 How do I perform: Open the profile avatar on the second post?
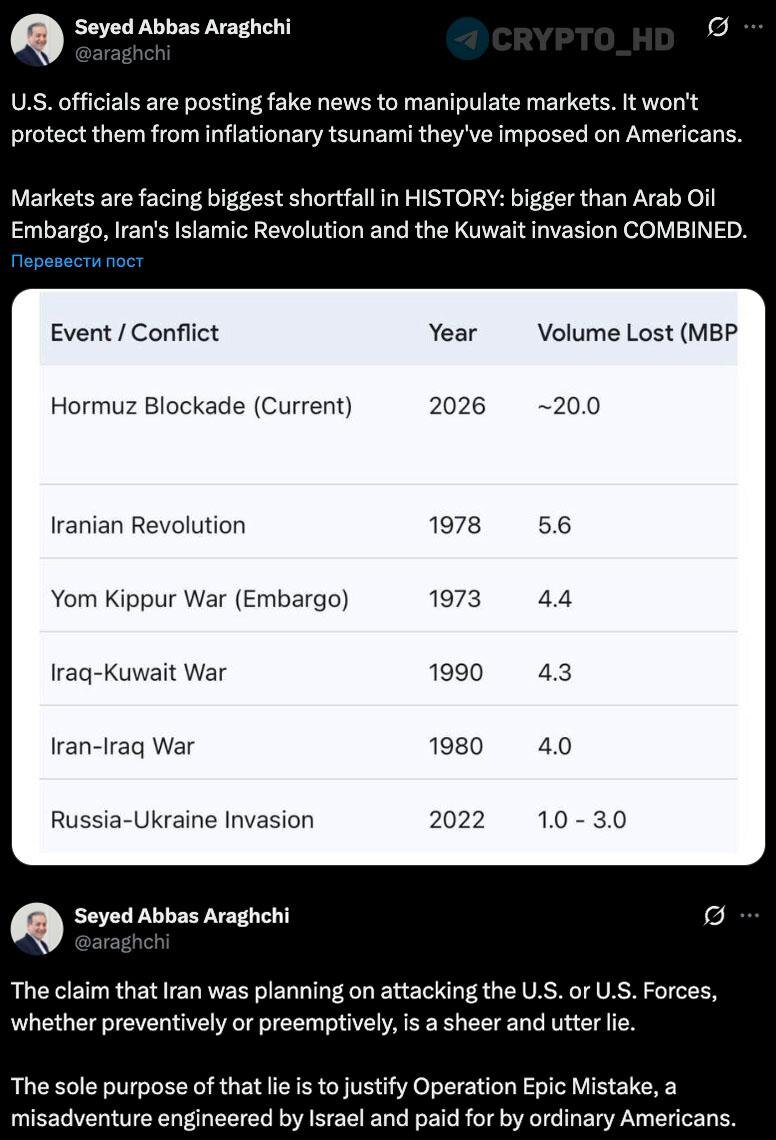(x=37, y=928)
